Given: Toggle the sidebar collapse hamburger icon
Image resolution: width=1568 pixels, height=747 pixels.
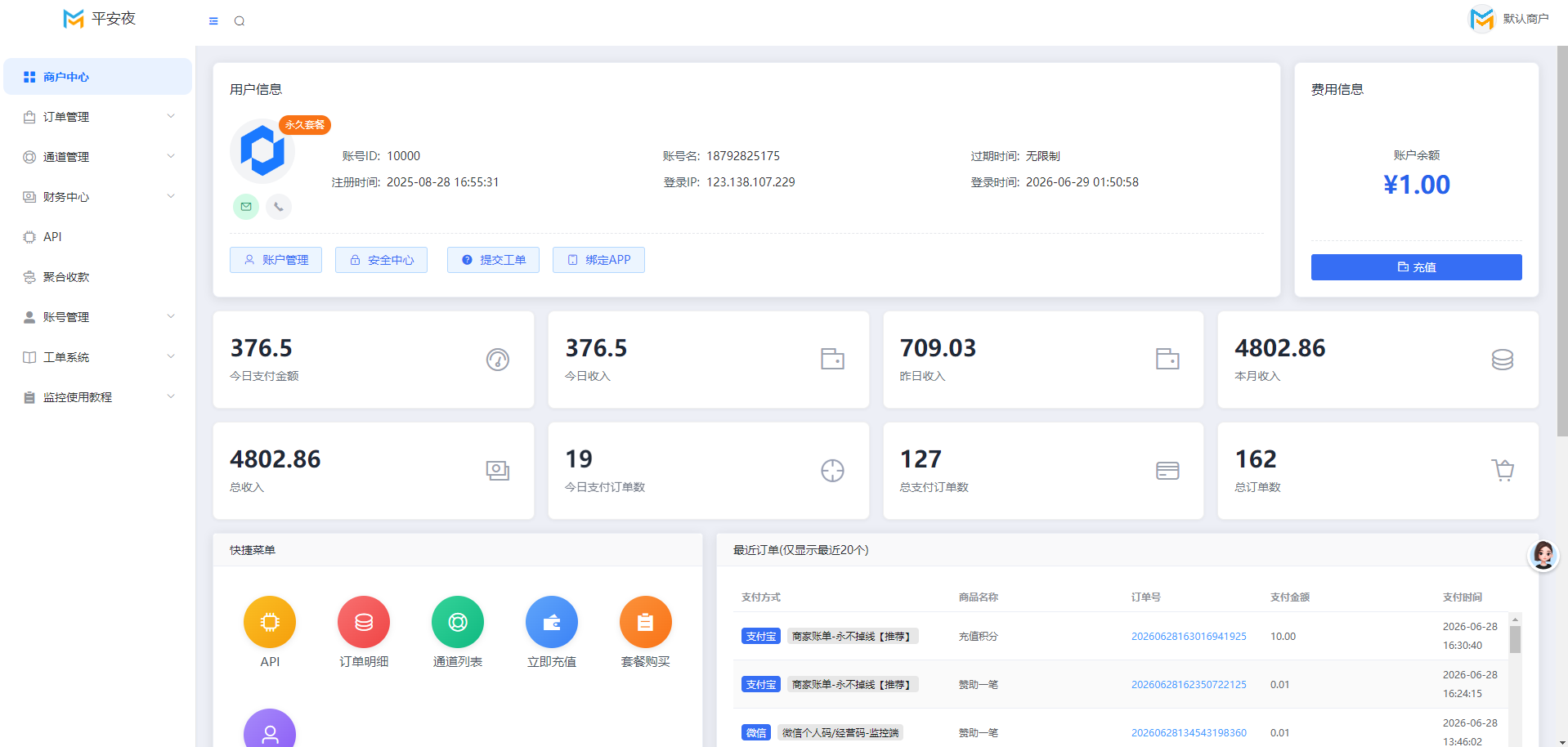Looking at the screenshot, I should 213,21.
